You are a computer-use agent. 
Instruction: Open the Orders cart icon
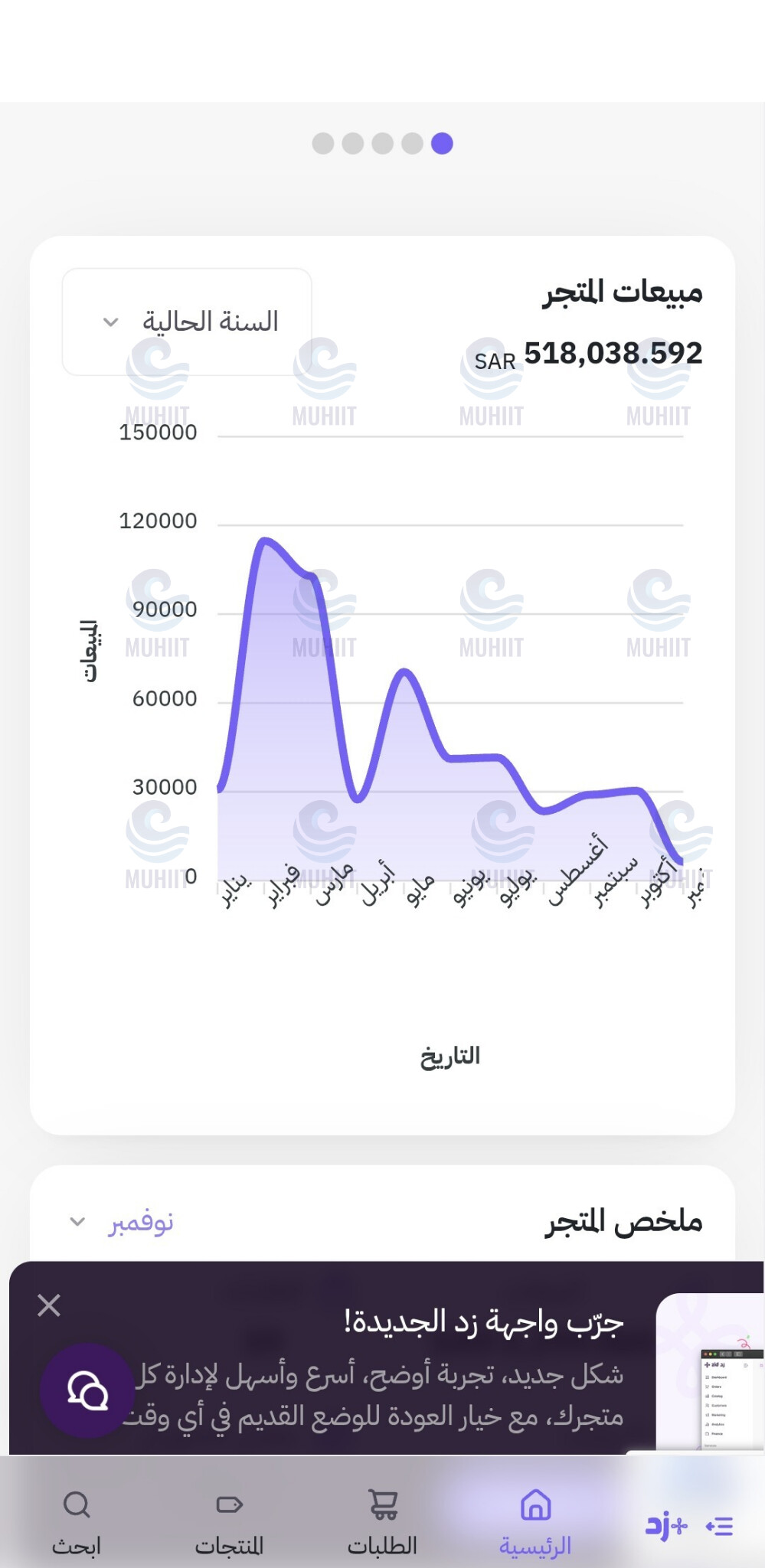383,1504
